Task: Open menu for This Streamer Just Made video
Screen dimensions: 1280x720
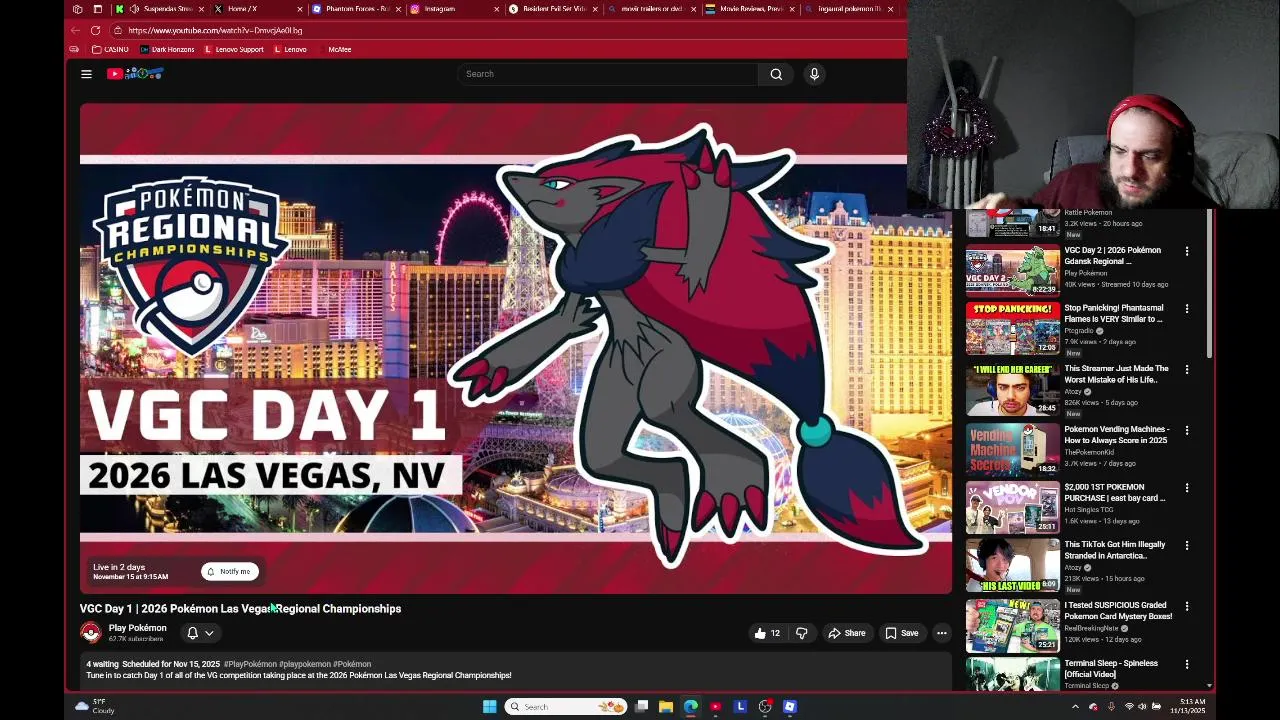Action: pos(1187,370)
